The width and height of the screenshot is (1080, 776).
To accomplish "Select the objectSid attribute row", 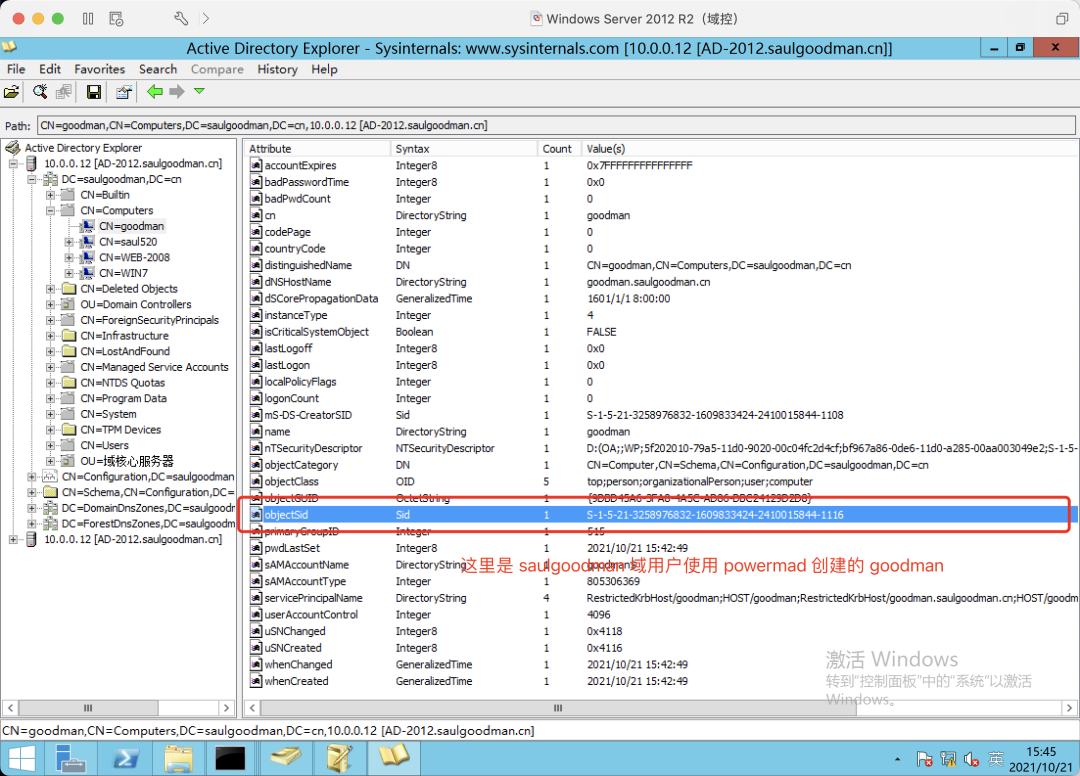I will (x=661, y=514).
